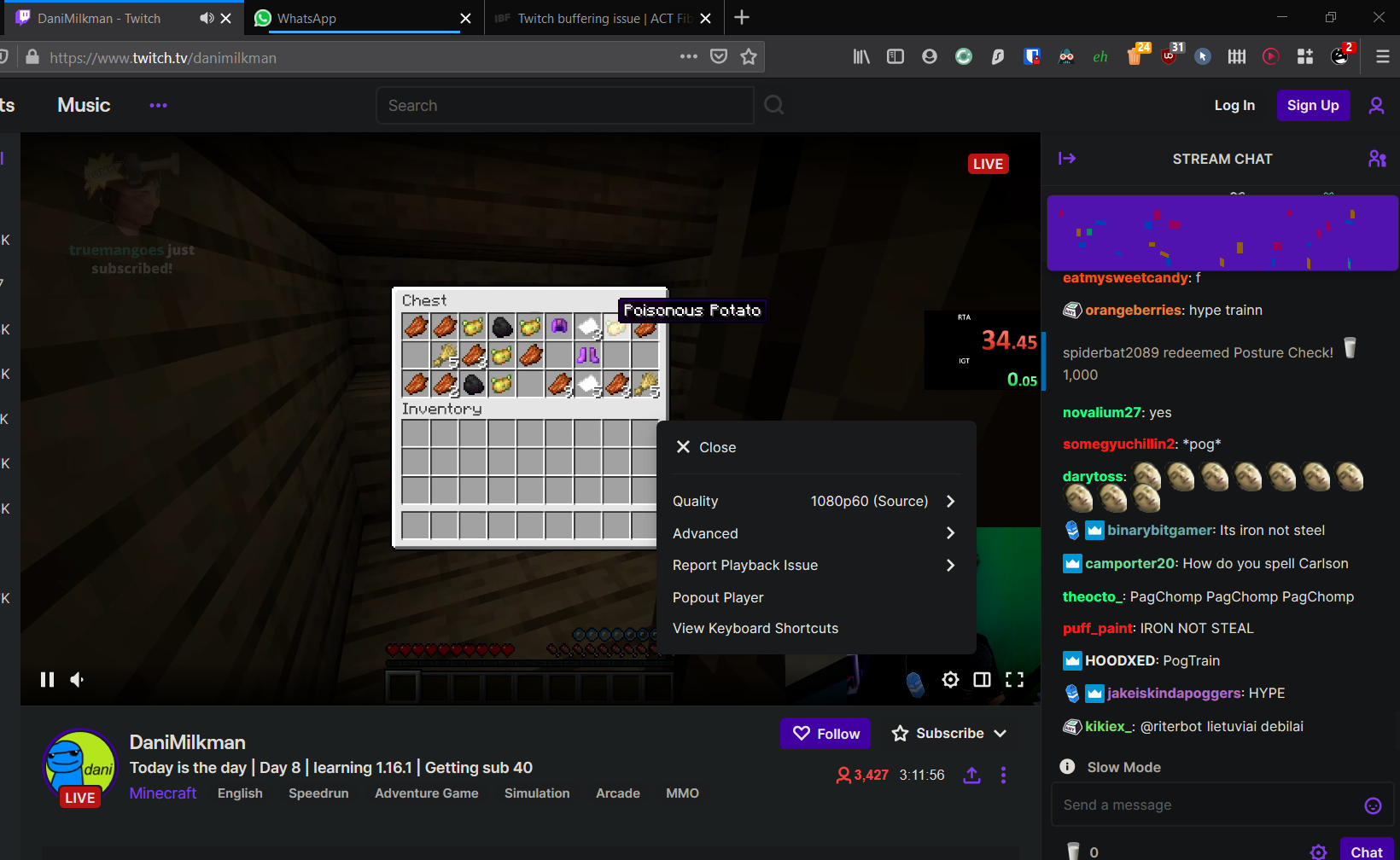Open the chat community users list icon
The width and height of the screenshot is (1400, 860).
click(1376, 159)
